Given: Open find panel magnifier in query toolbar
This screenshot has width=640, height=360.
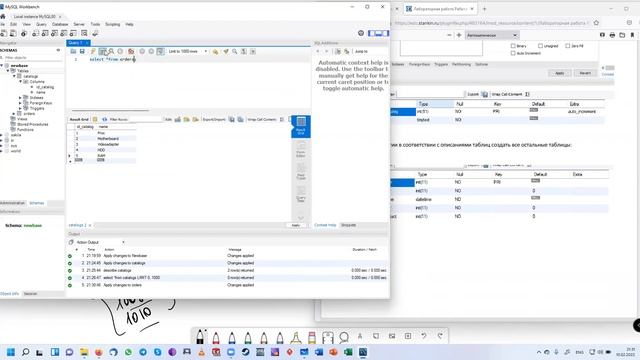Looking at the screenshot, I should point(235,51).
